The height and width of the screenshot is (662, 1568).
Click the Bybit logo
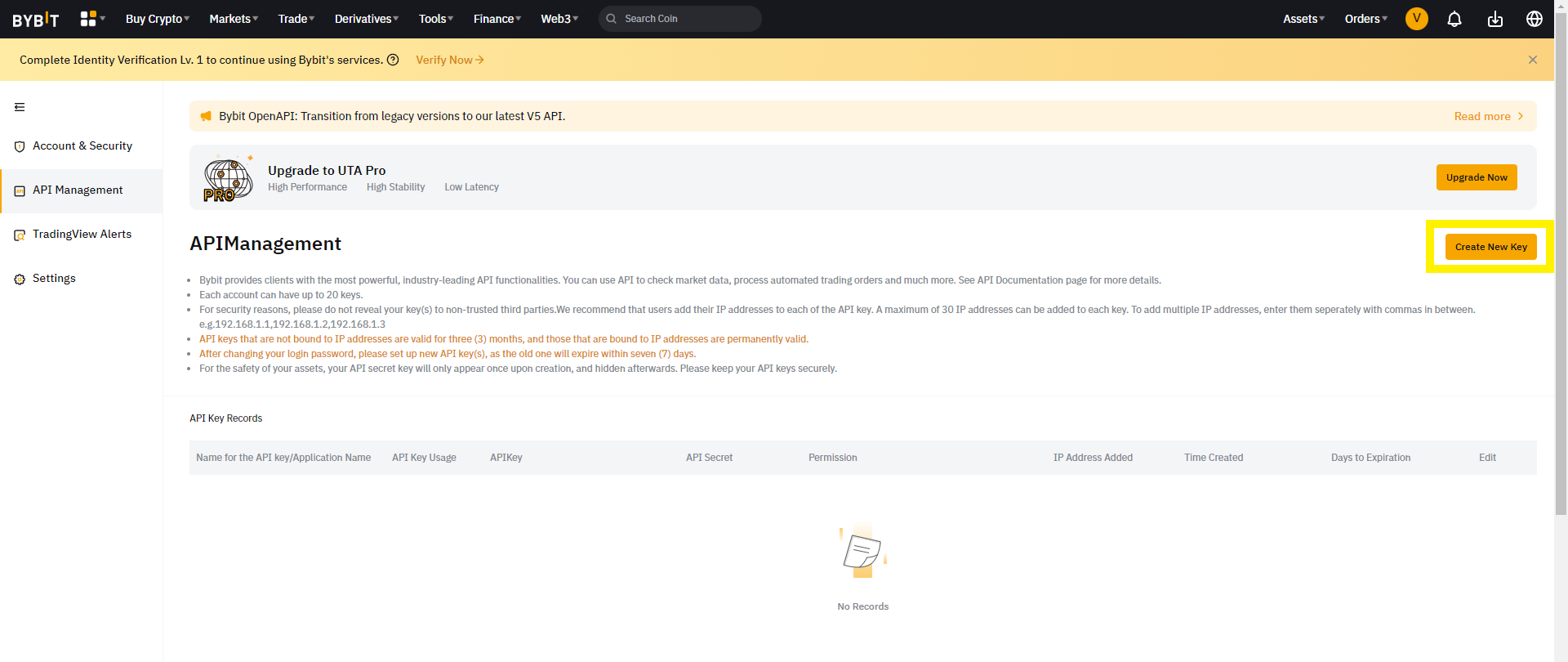36,19
